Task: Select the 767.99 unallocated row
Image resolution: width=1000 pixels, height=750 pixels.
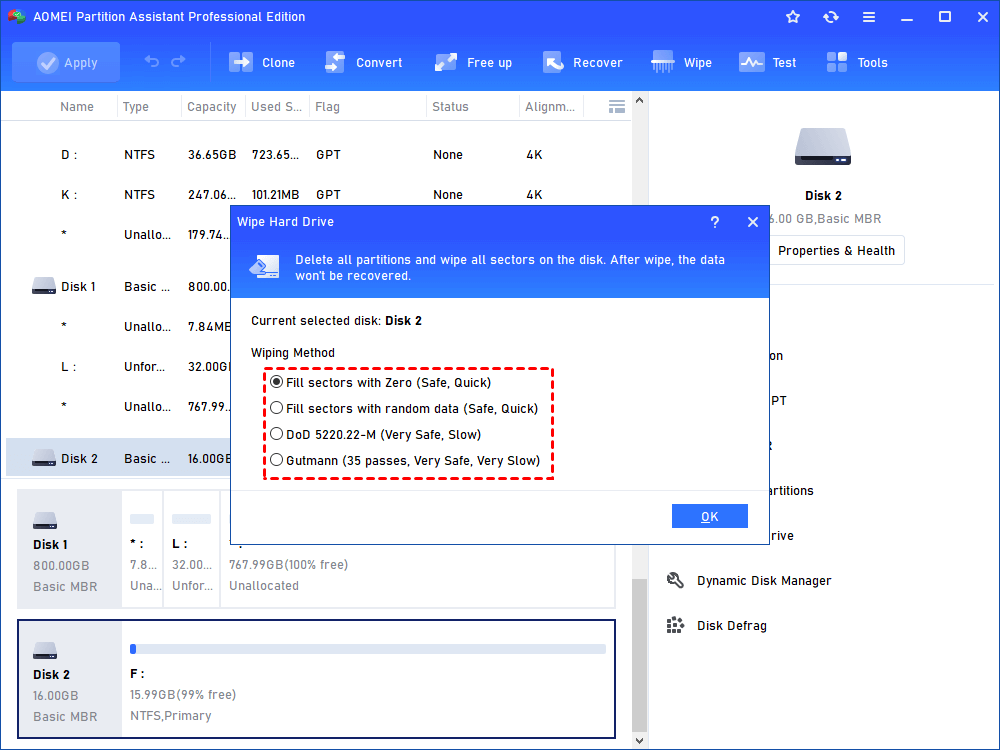Action: point(119,407)
